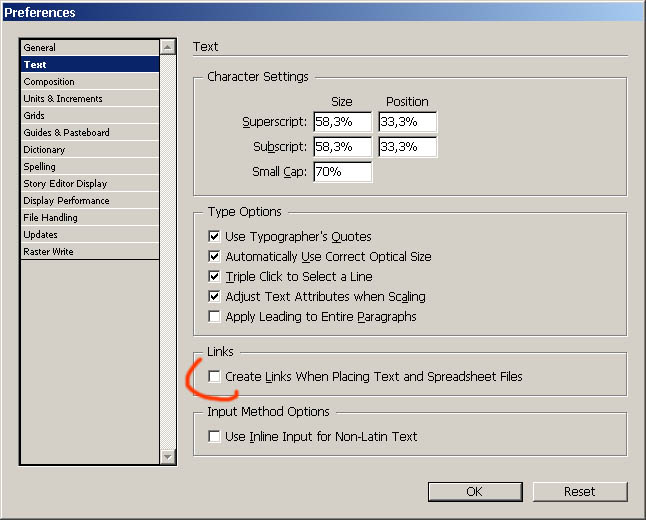Click the Subscript Position field
Viewport: 646px width, 520px height.
pos(408,147)
